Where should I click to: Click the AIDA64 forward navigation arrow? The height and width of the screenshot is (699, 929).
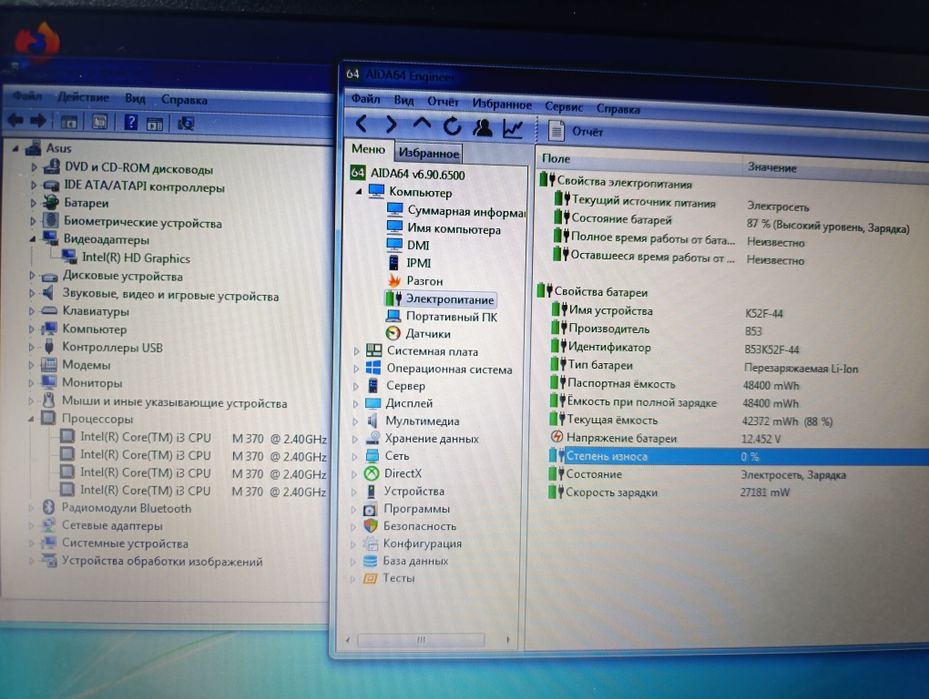click(x=391, y=124)
